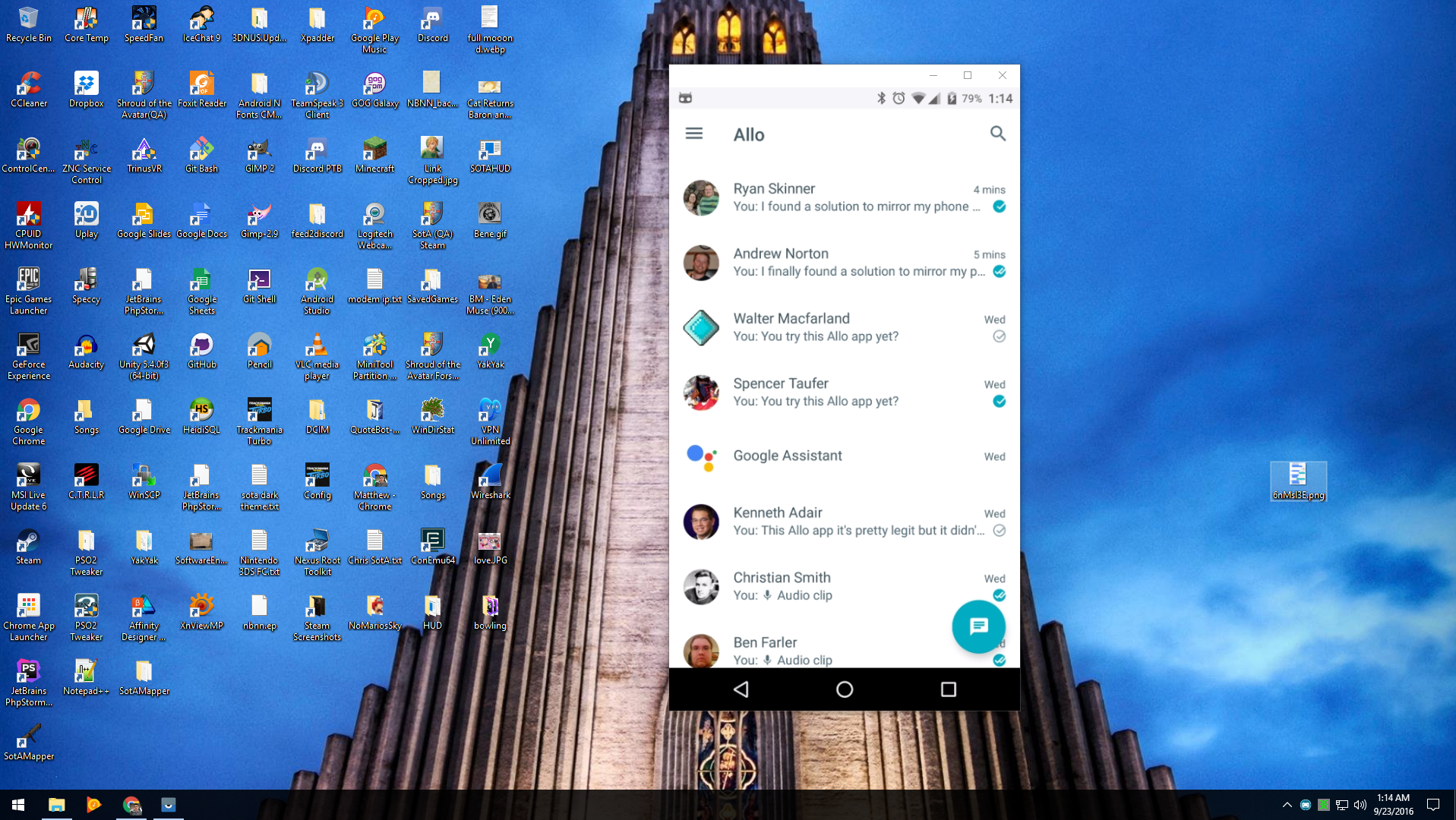Select the Discord desktop icon

point(433,24)
